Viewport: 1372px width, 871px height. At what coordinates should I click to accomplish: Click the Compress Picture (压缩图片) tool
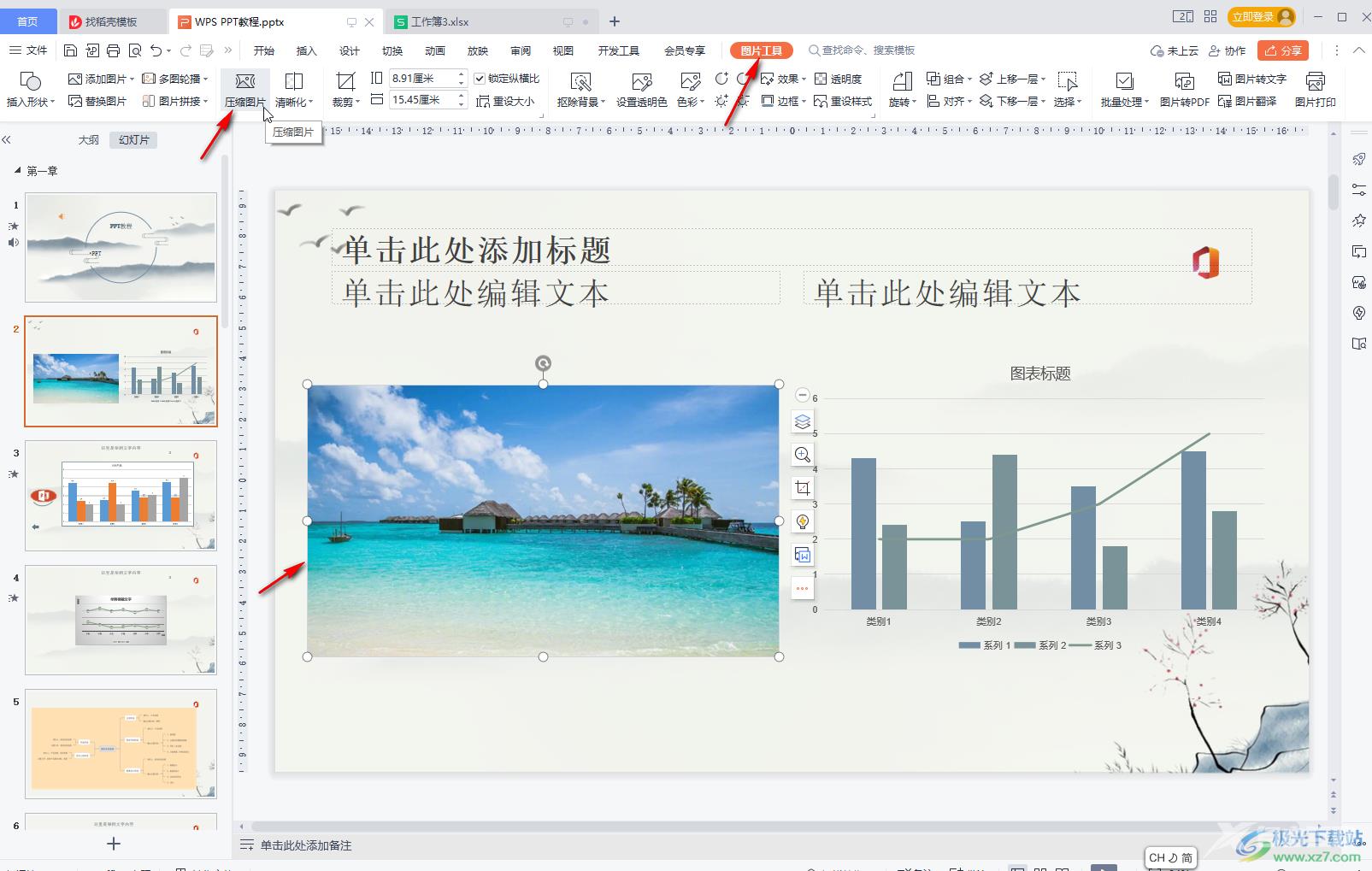coord(245,90)
